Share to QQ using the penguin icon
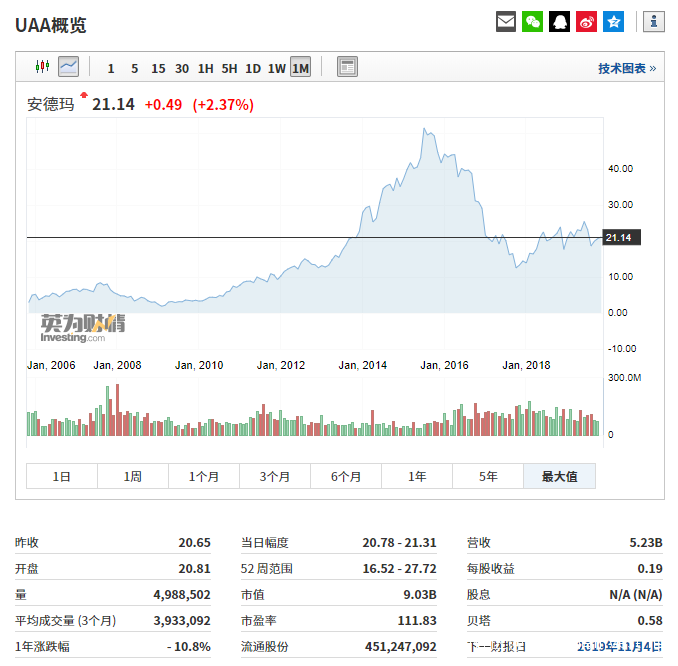 (560, 22)
